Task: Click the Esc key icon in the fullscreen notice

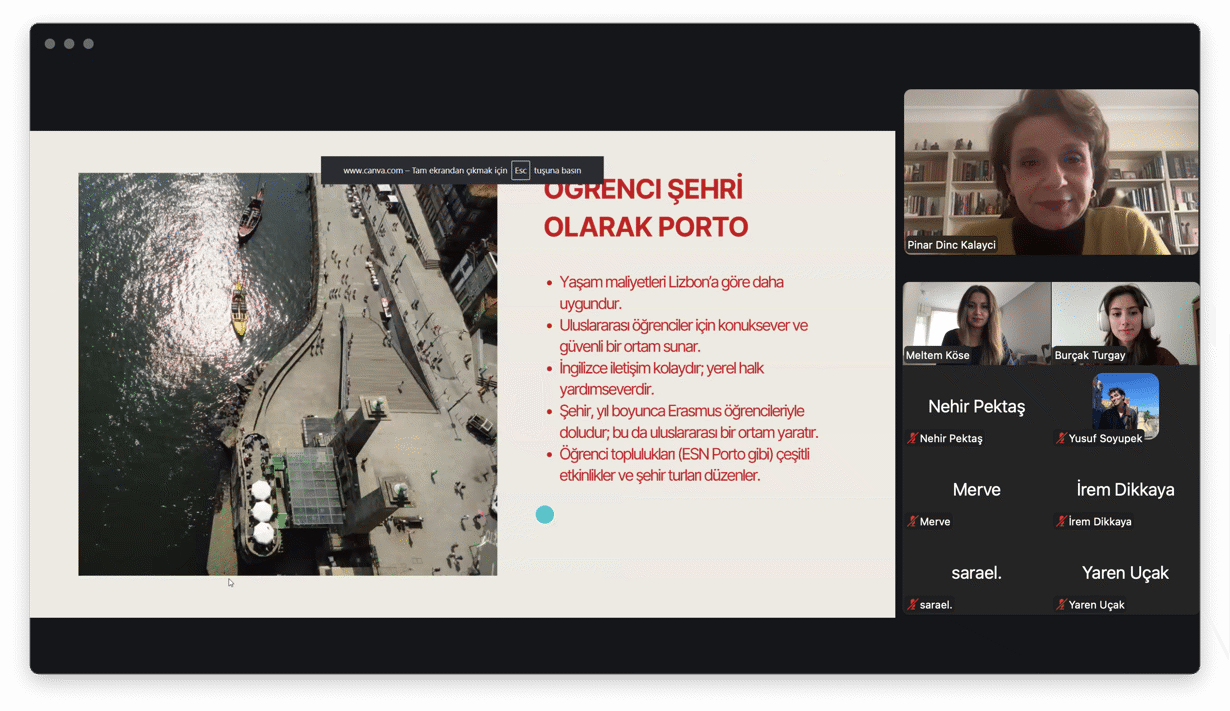Action: (x=520, y=170)
